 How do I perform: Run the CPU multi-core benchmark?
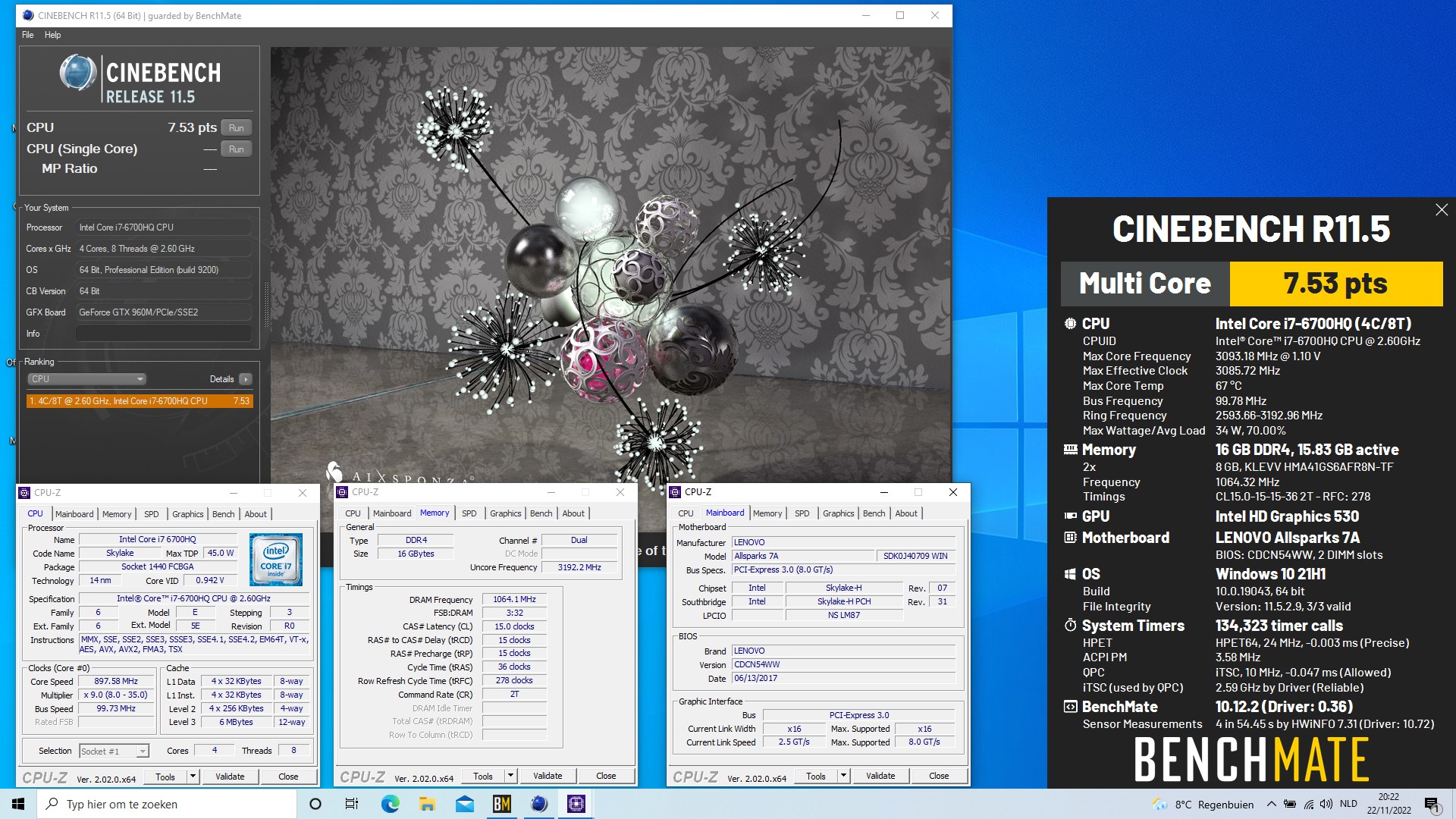[x=237, y=128]
